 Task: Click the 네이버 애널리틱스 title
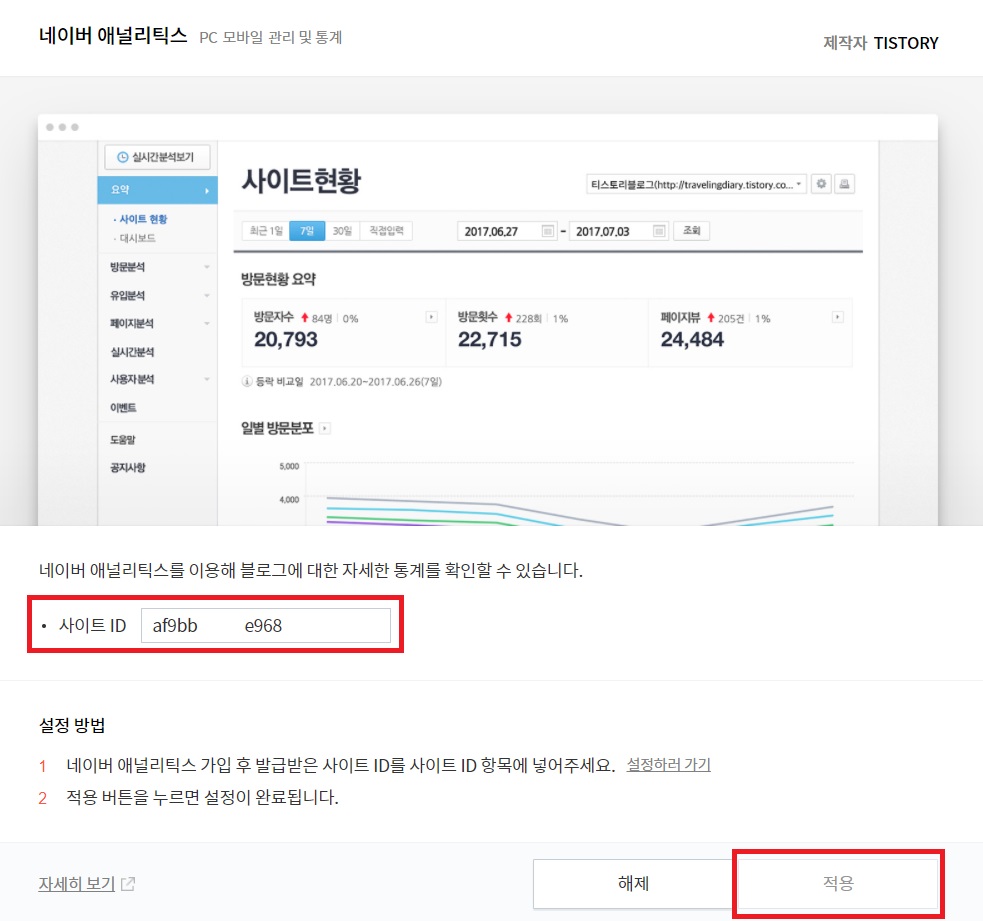(113, 36)
